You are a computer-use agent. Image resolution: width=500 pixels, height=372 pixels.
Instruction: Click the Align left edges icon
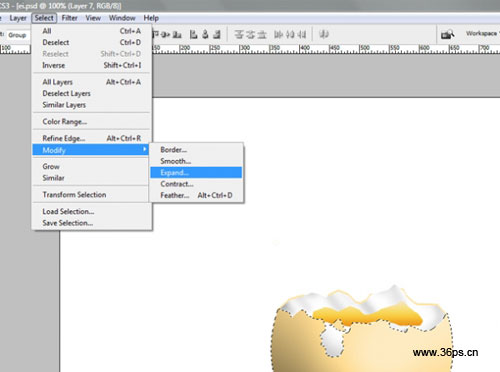[194, 34]
